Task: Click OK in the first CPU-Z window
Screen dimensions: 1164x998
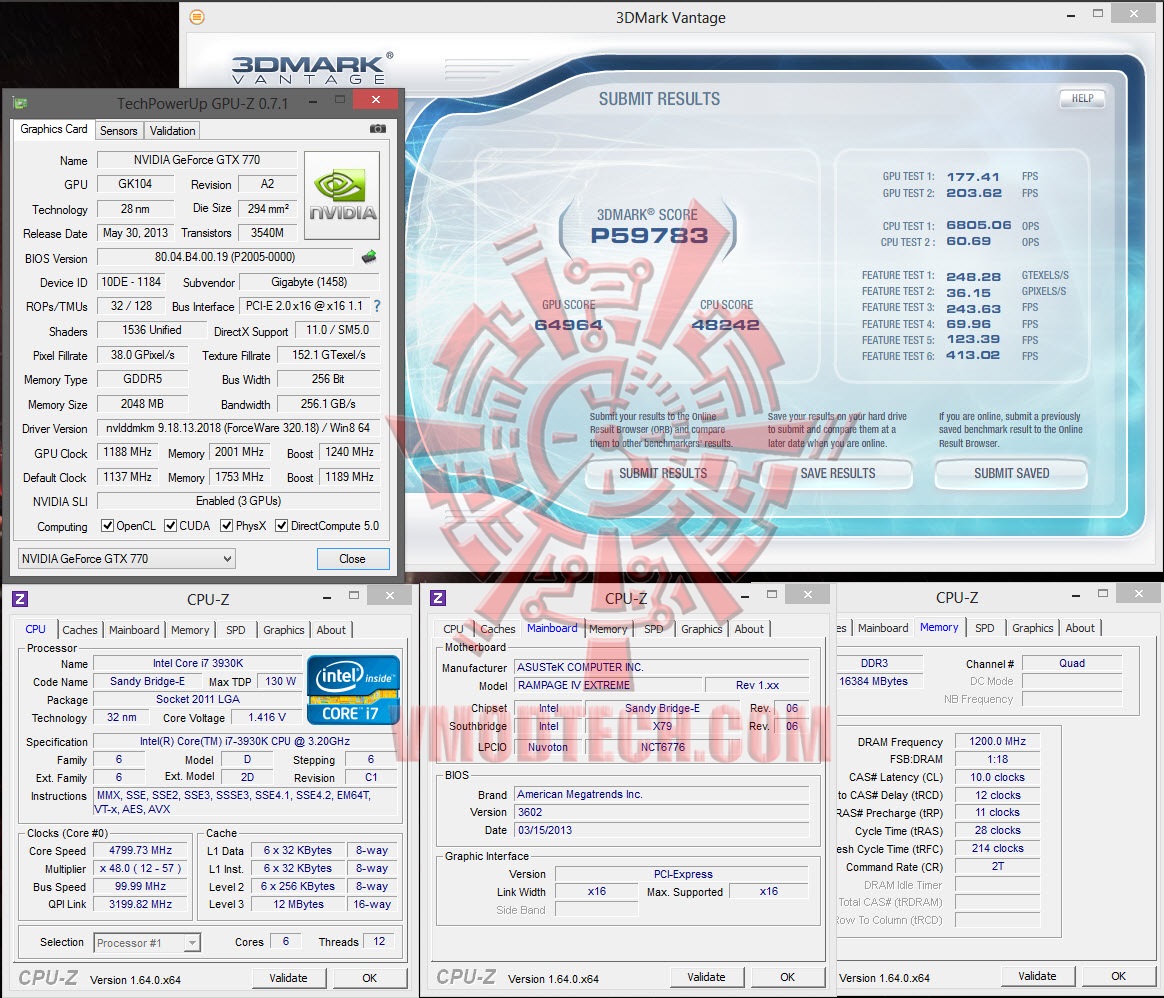Action: click(x=370, y=978)
